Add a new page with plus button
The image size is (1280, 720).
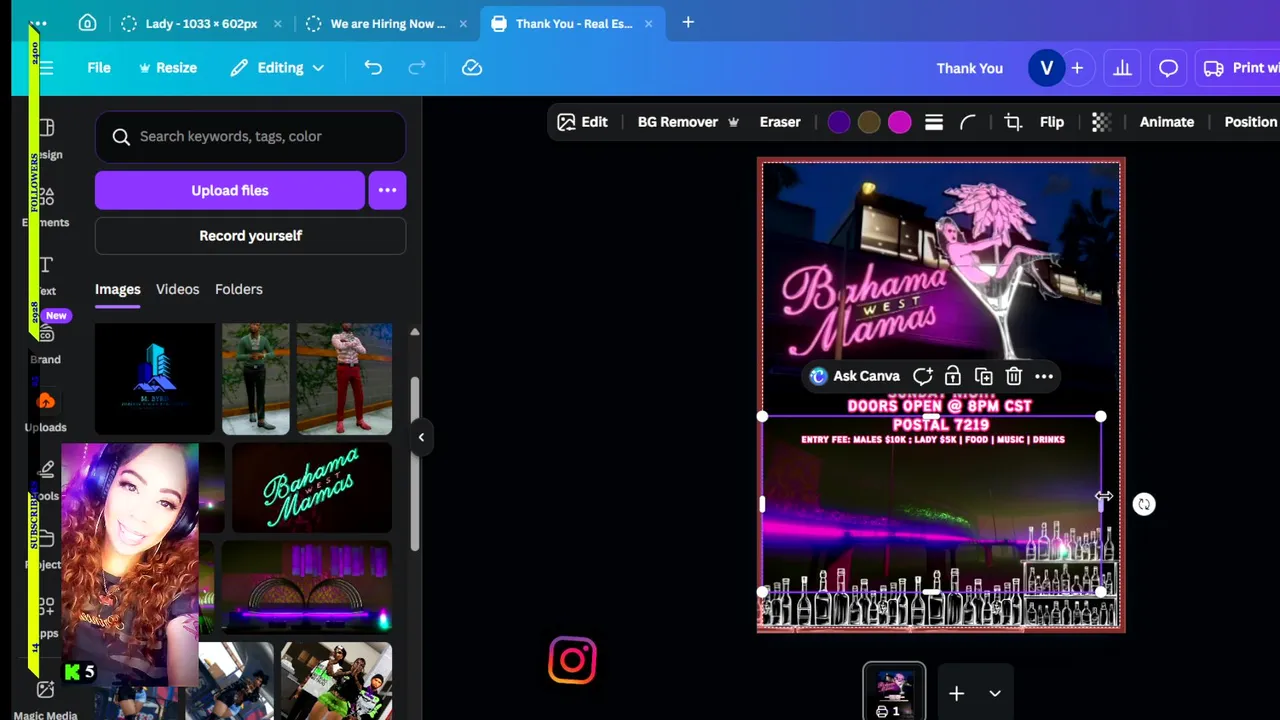pos(956,693)
